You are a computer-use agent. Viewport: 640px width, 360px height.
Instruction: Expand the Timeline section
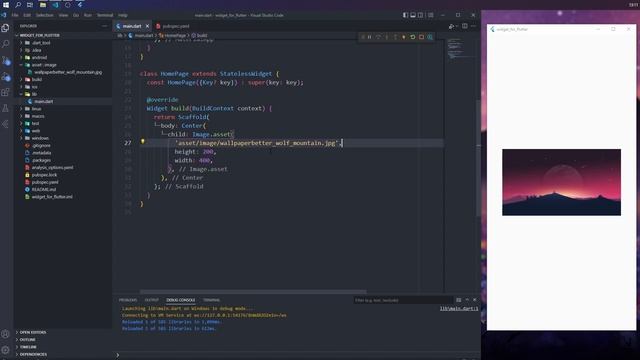[63, 347]
